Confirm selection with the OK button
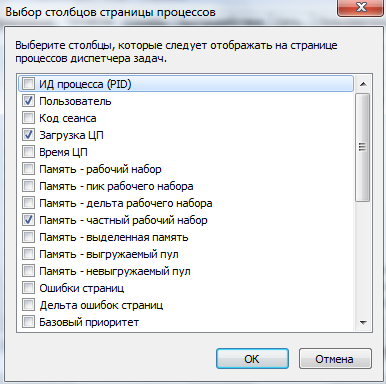The image size is (386, 384). pos(252,359)
